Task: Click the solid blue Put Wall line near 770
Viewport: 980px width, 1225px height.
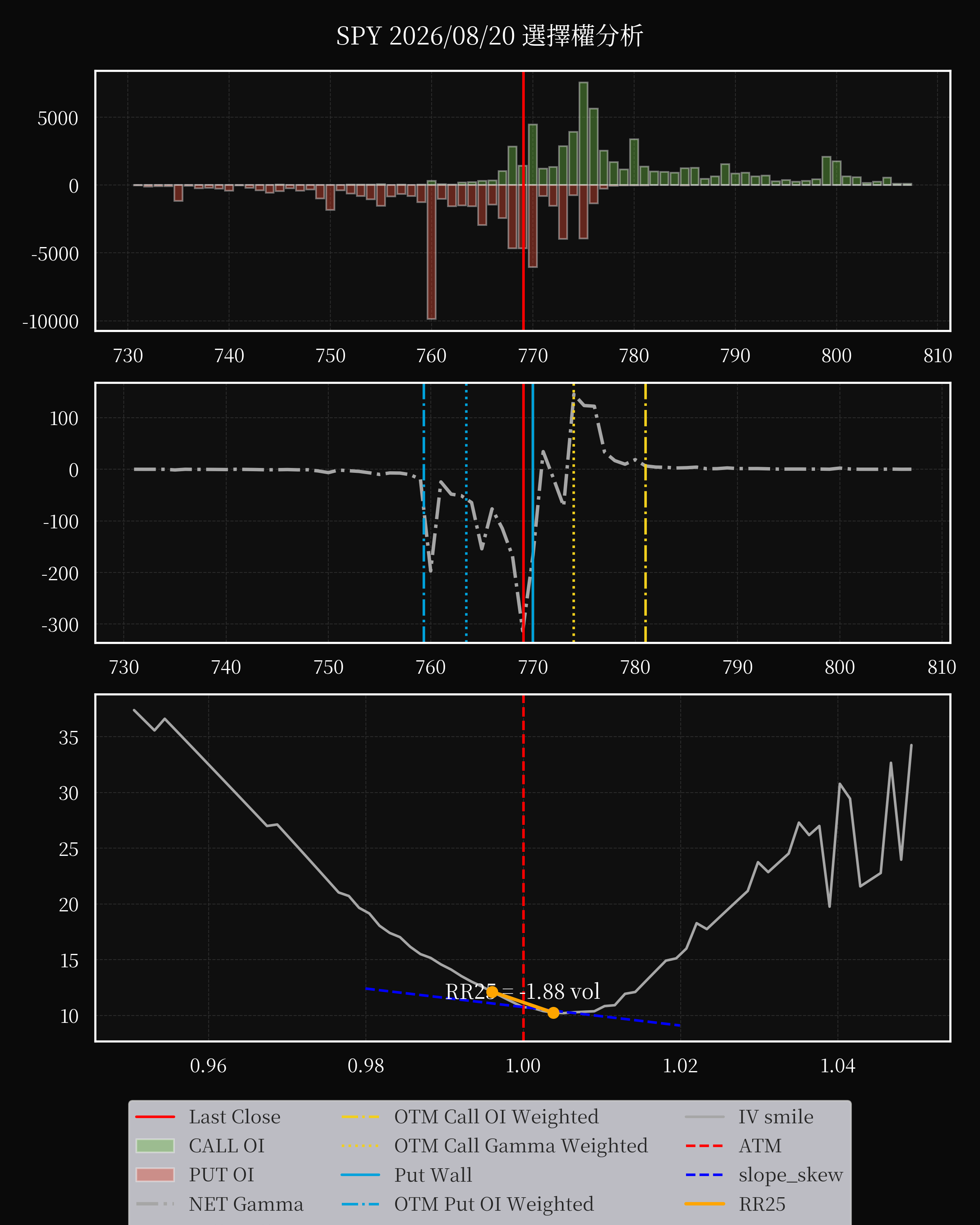Action: 532,513
